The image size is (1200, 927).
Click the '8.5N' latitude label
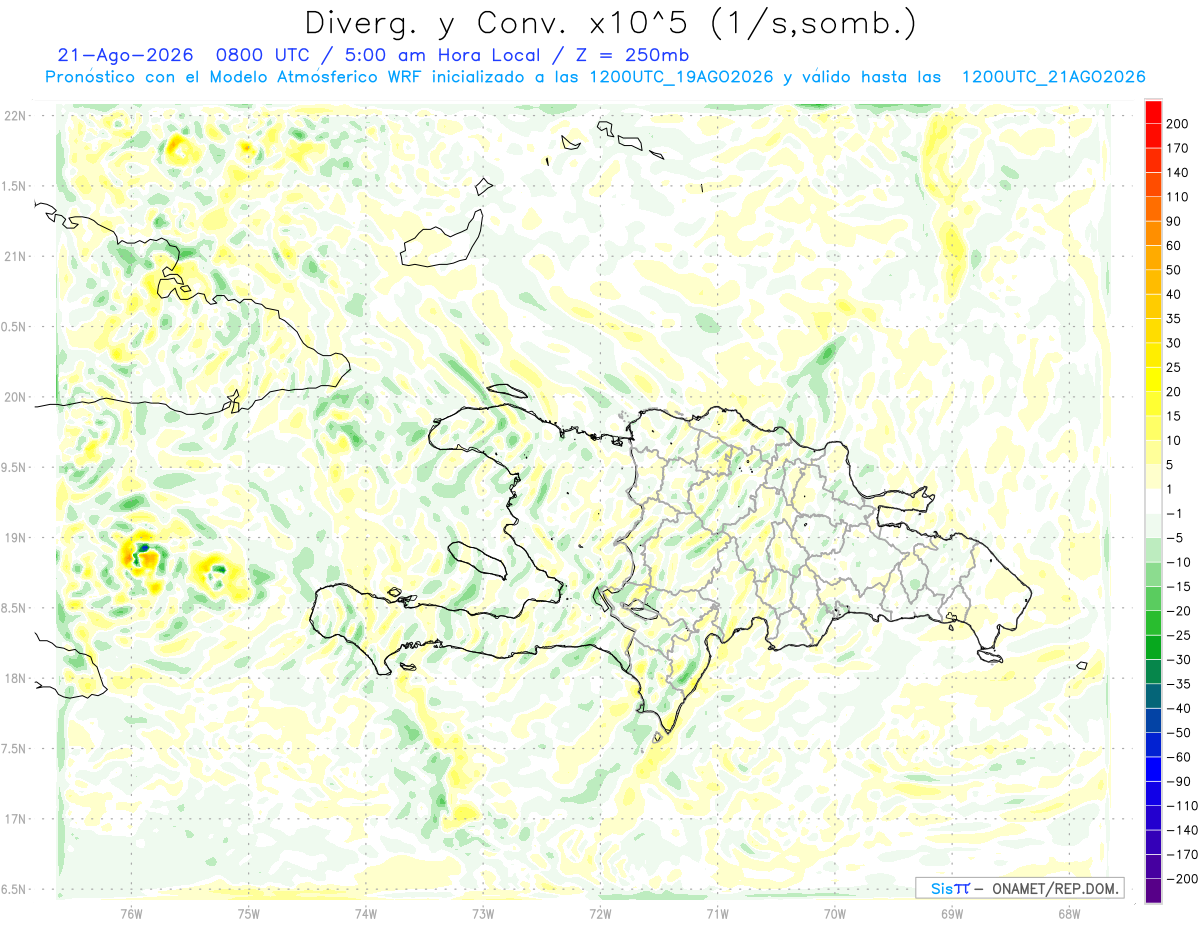[14, 608]
